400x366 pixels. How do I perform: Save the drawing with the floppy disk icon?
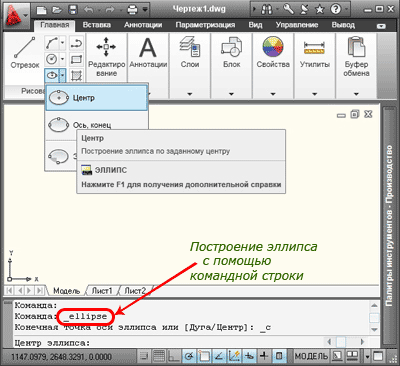(x=73, y=10)
